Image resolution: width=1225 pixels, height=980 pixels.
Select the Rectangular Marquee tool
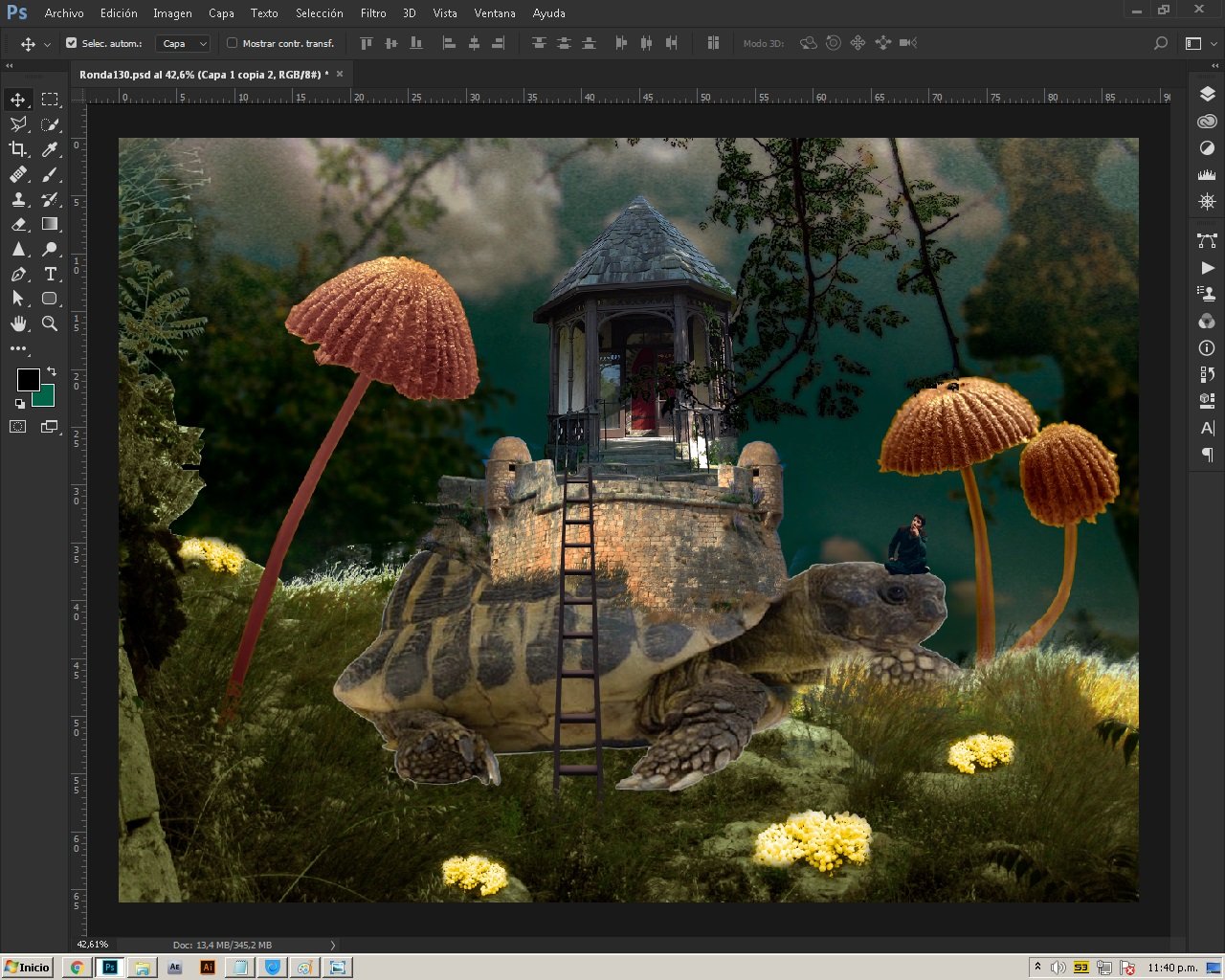[x=50, y=100]
